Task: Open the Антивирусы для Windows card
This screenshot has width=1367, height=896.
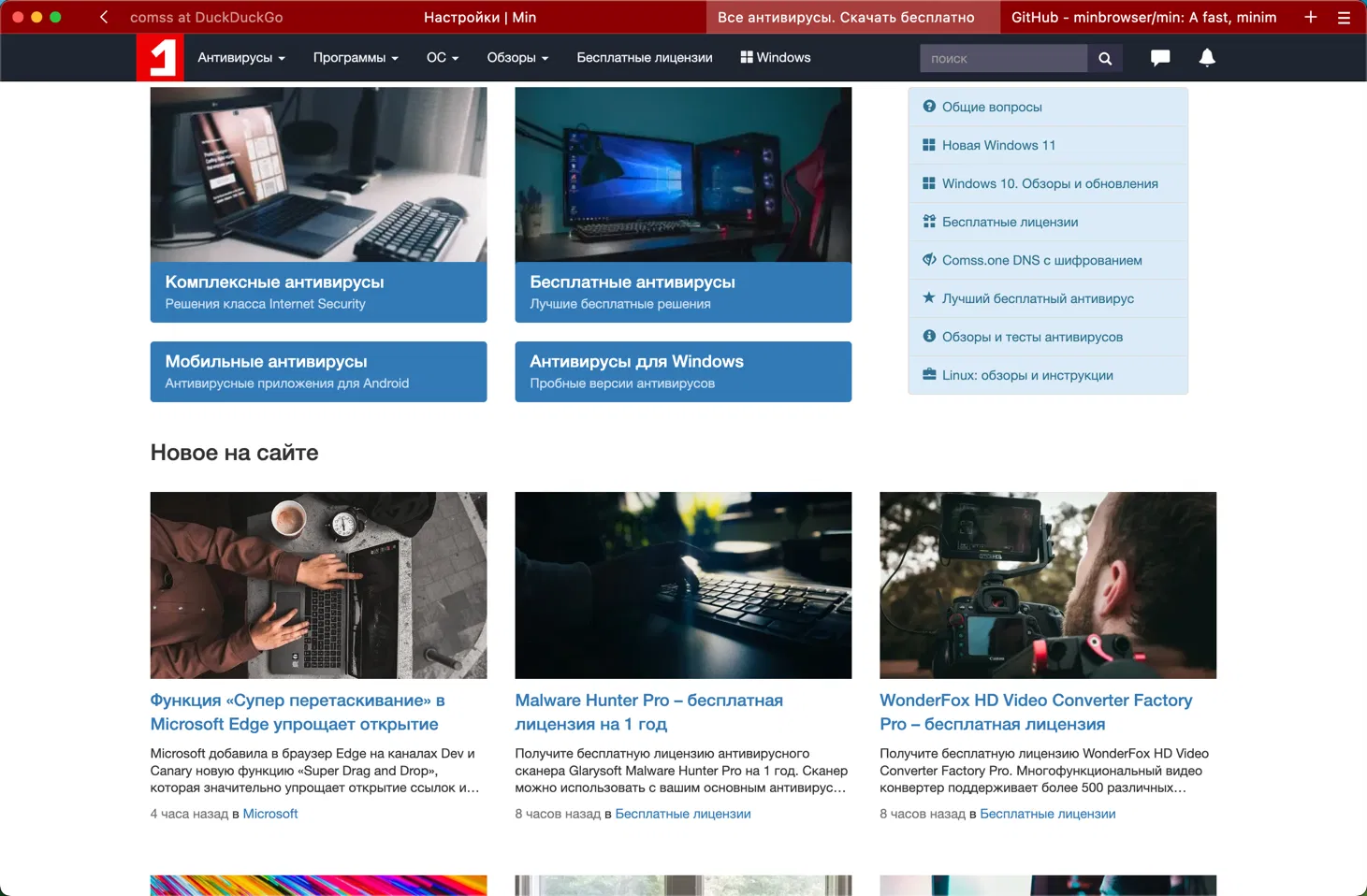Action: click(683, 371)
